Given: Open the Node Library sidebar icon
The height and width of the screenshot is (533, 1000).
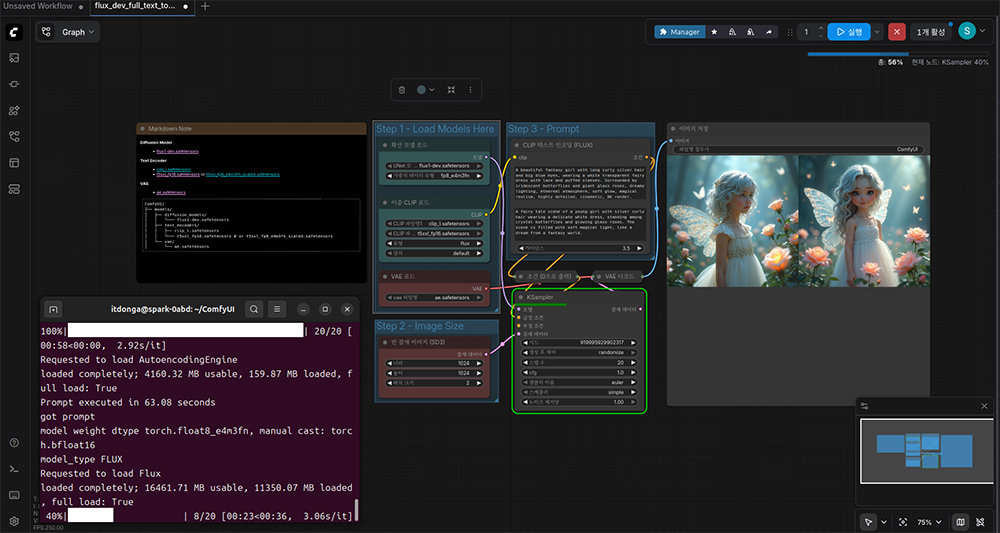Looking at the screenshot, I should tap(14, 84).
